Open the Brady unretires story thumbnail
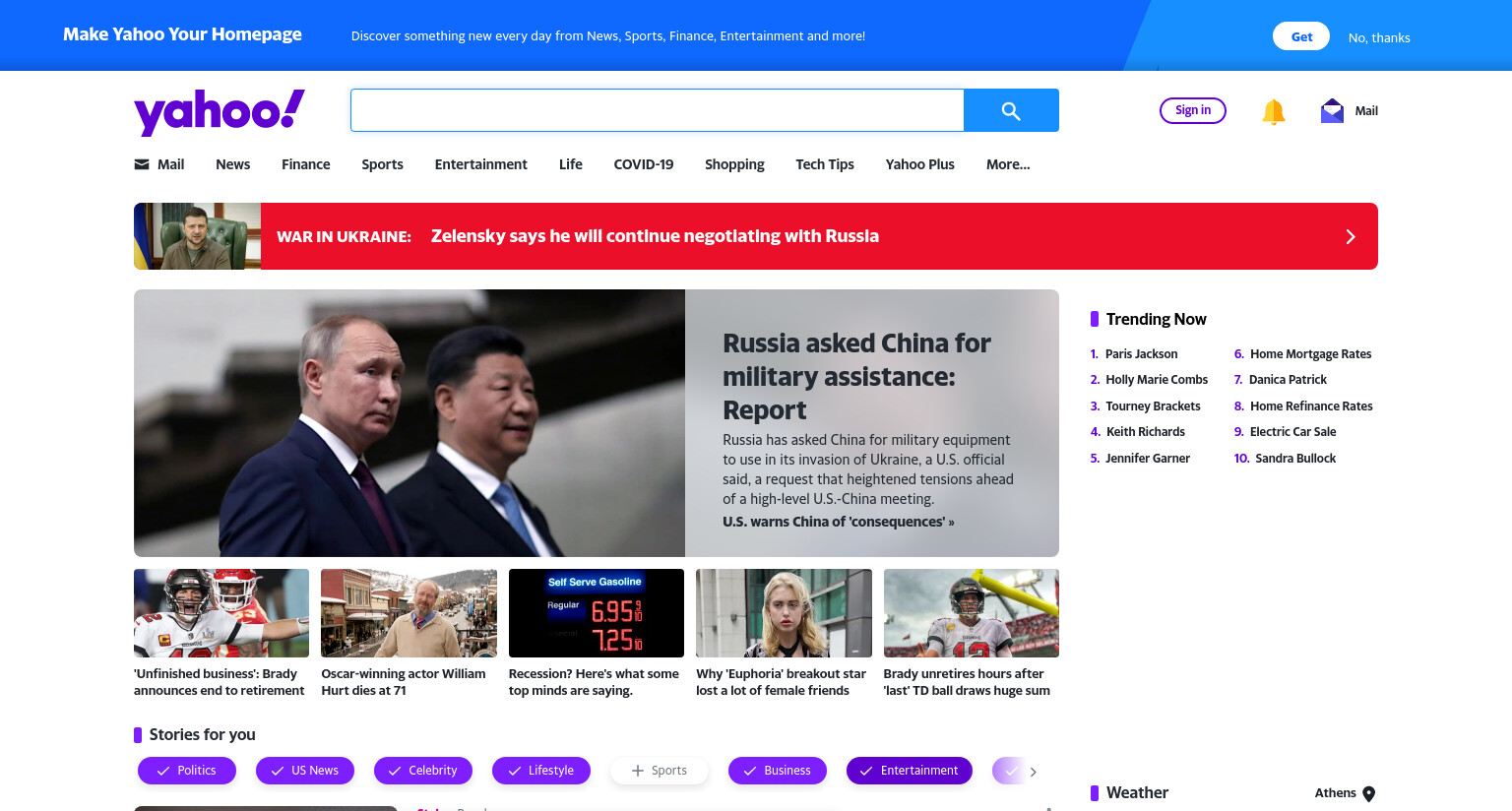This screenshot has height=811, width=1512. (x=972, y=613)
